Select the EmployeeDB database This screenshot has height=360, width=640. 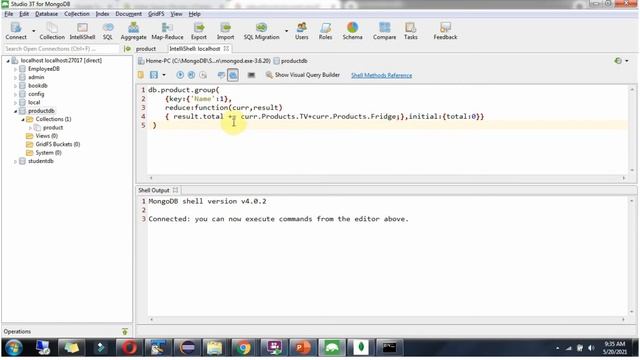pyautogui.click(x=44, y=69)
